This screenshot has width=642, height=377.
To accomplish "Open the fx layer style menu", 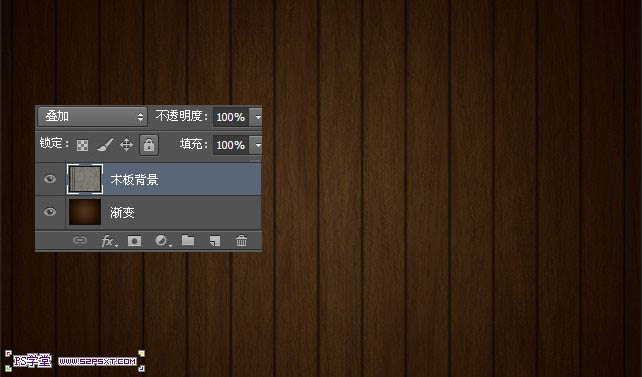I will click(x=109, y=241).
